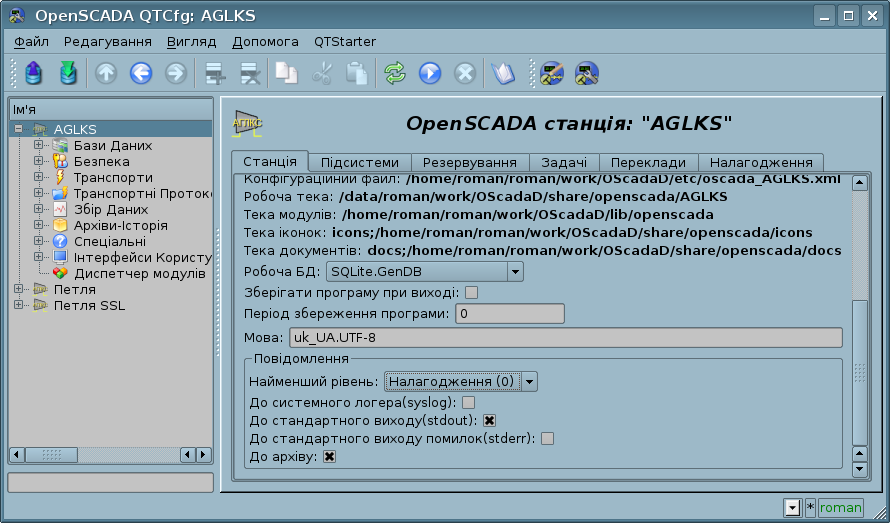Click the 'roman' user button in status bar
Screen dimensions: 890x523
coord(840,508)
